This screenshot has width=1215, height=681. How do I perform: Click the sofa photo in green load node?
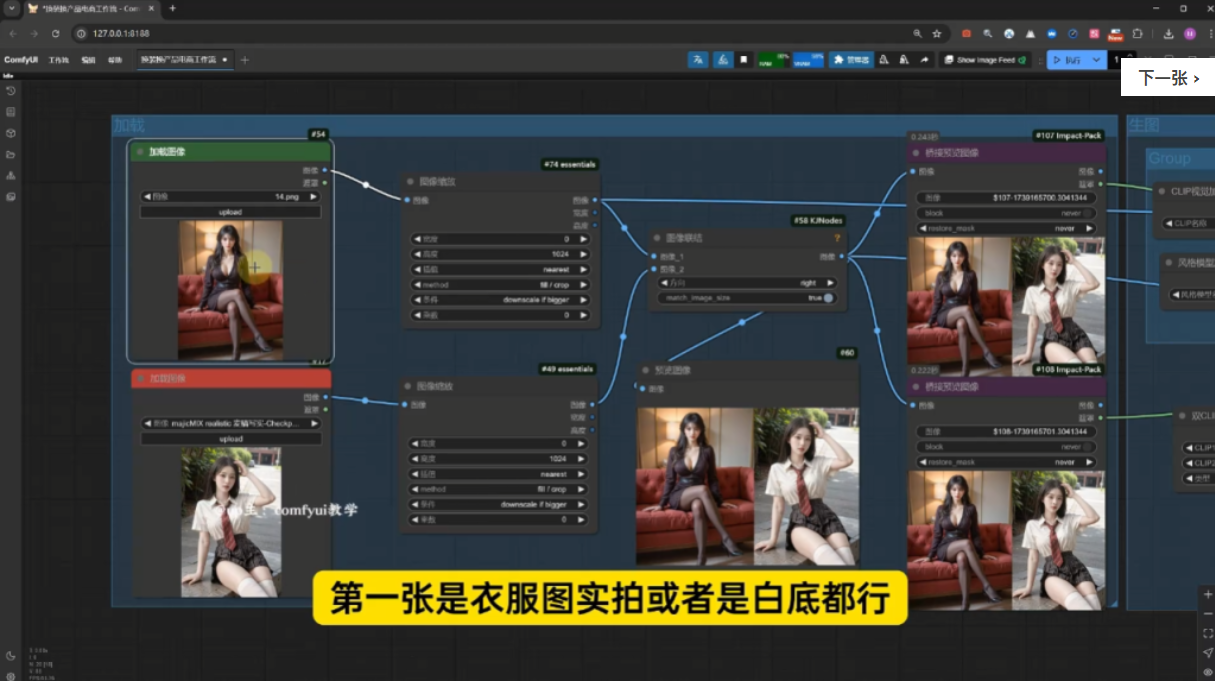pos(230,290)
